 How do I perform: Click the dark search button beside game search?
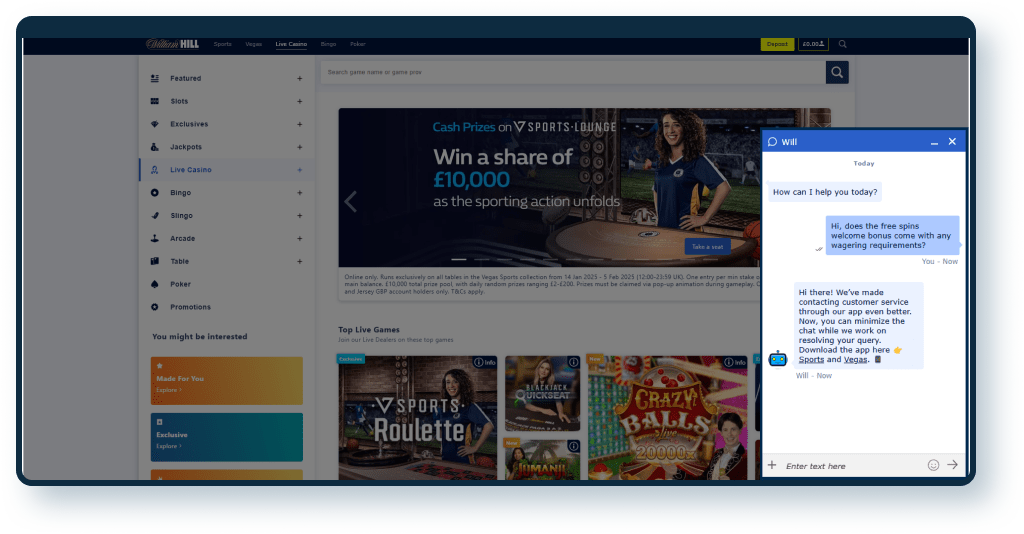point(837,72)
